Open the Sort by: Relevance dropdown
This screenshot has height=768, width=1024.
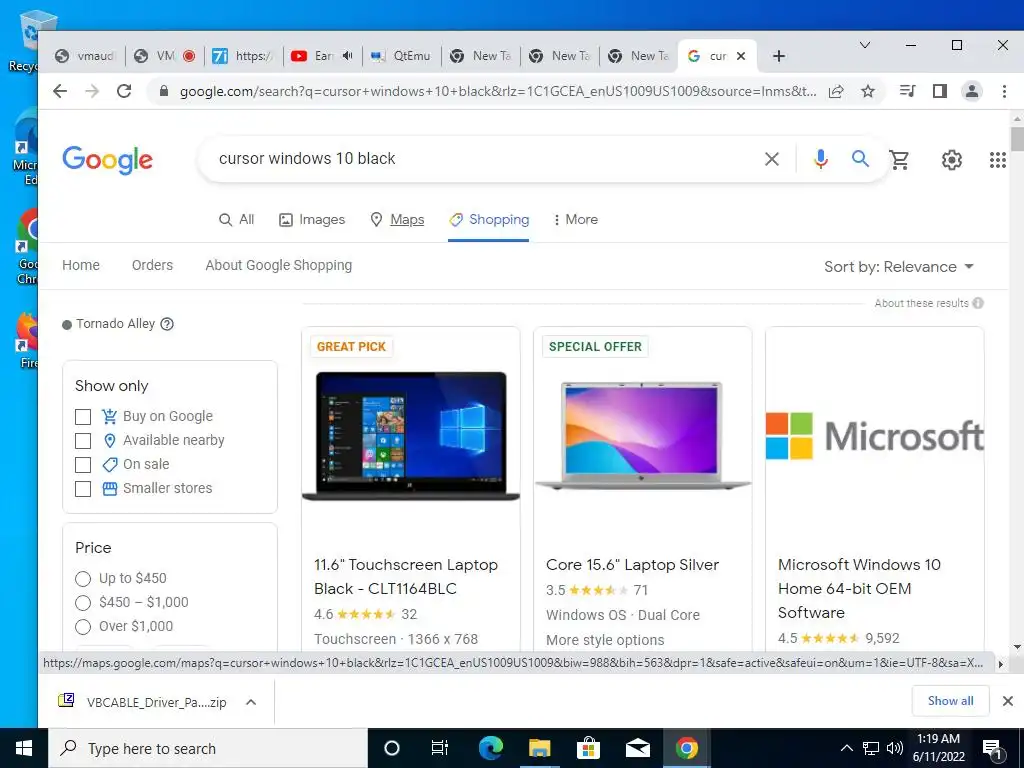point(899,266)
